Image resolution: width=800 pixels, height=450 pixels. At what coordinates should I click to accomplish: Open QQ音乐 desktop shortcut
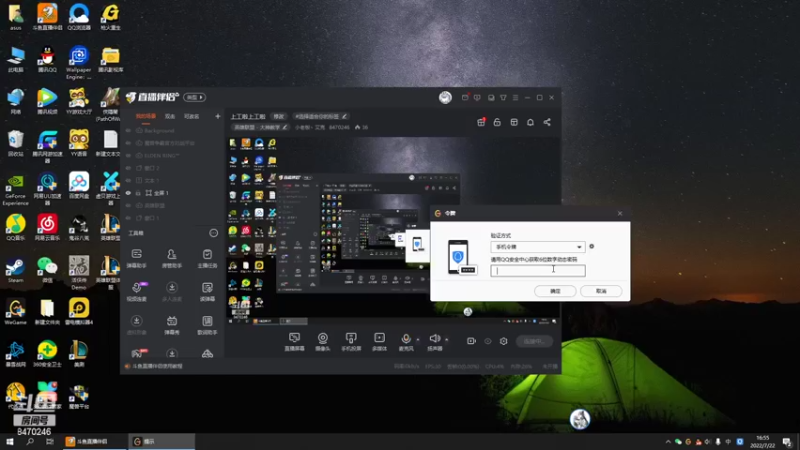coord(15,228)
